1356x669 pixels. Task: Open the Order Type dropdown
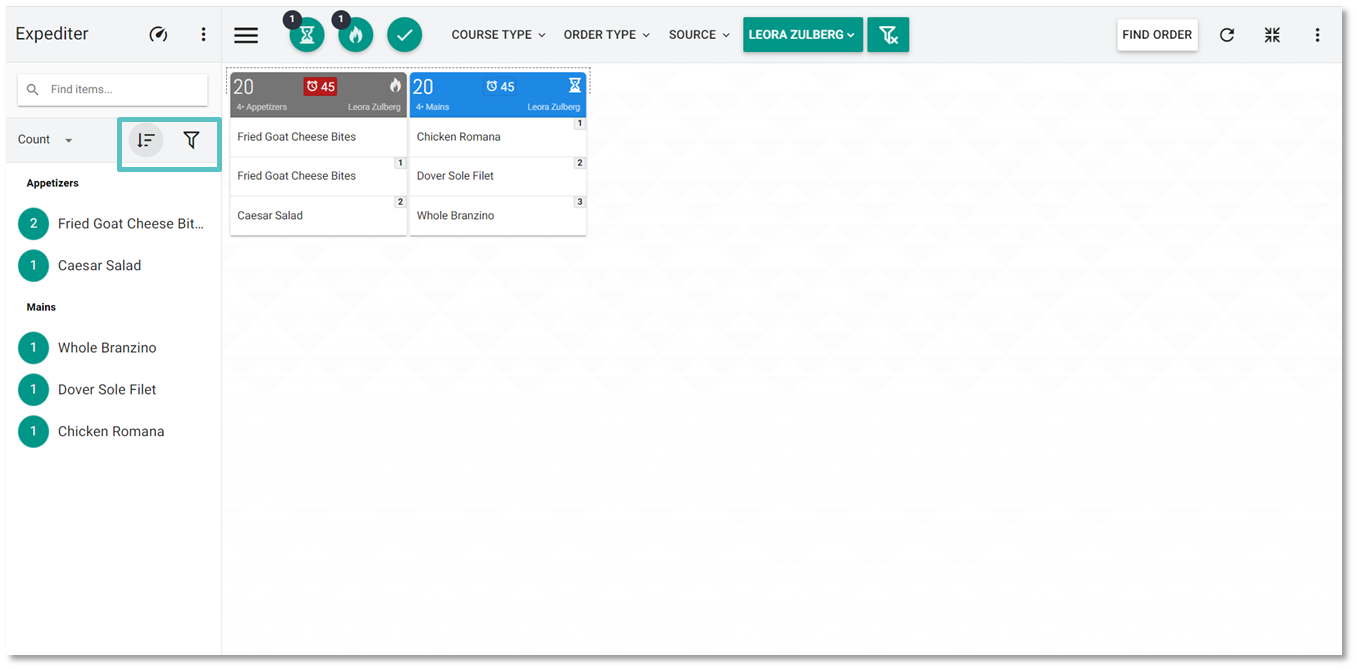tap(606, 35)
